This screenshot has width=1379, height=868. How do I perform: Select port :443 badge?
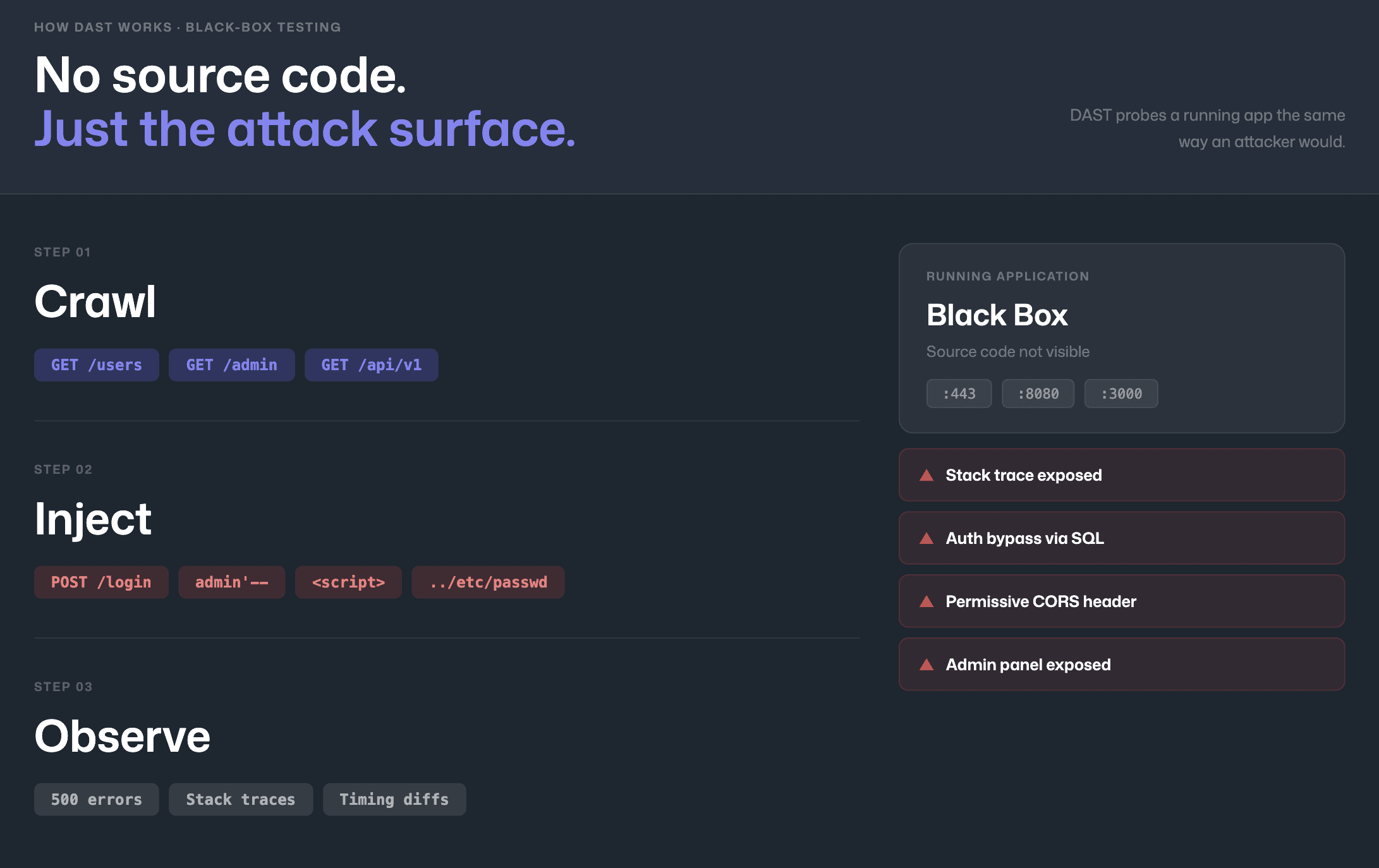[x=959, y=394]
